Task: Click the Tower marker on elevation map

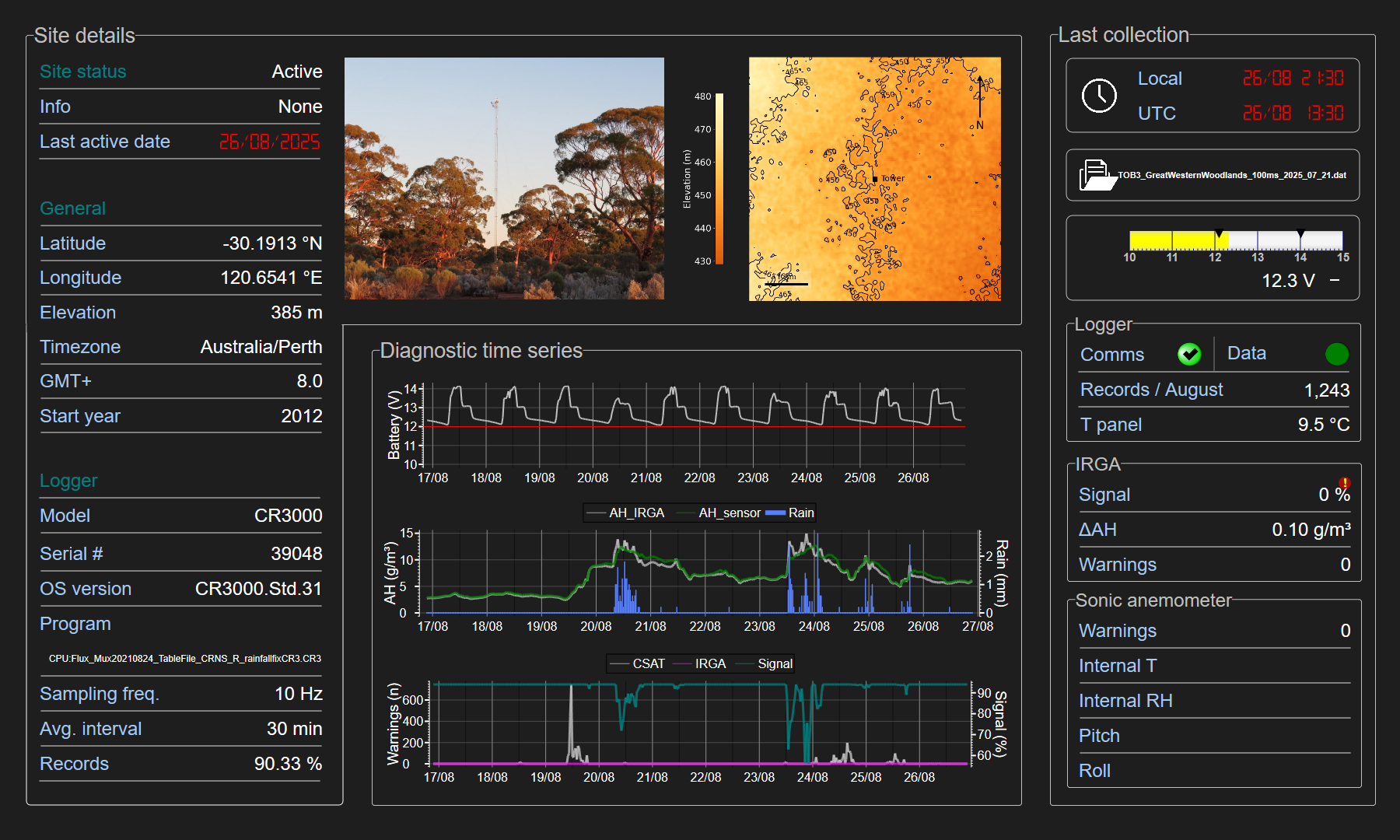Action: (875, 179)
